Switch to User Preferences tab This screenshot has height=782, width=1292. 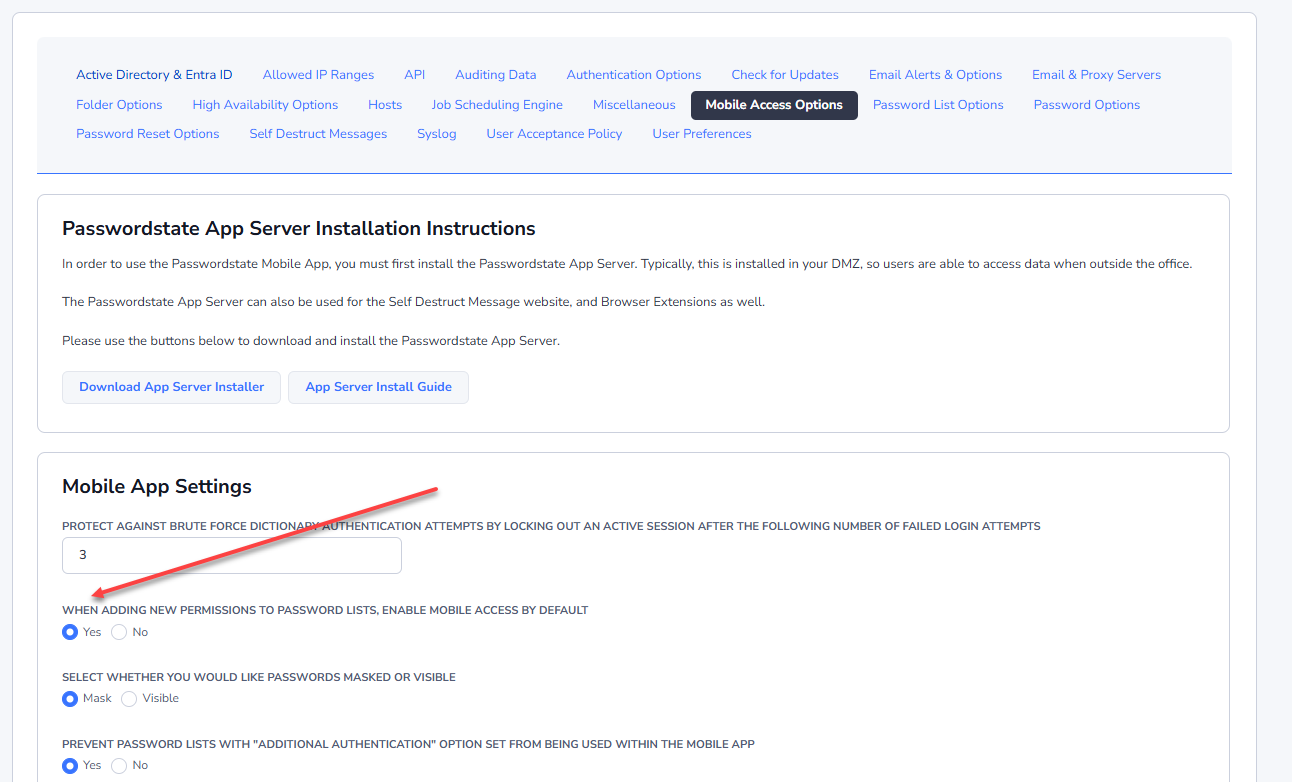[x=702, y=134]
